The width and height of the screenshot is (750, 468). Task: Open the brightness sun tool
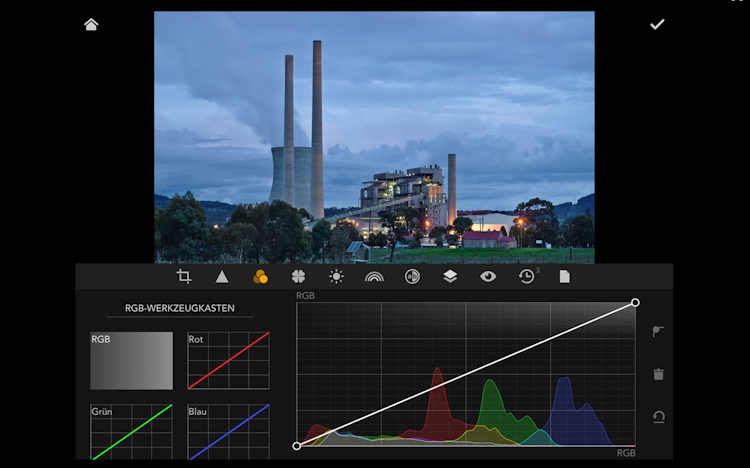tap(336, 277)
